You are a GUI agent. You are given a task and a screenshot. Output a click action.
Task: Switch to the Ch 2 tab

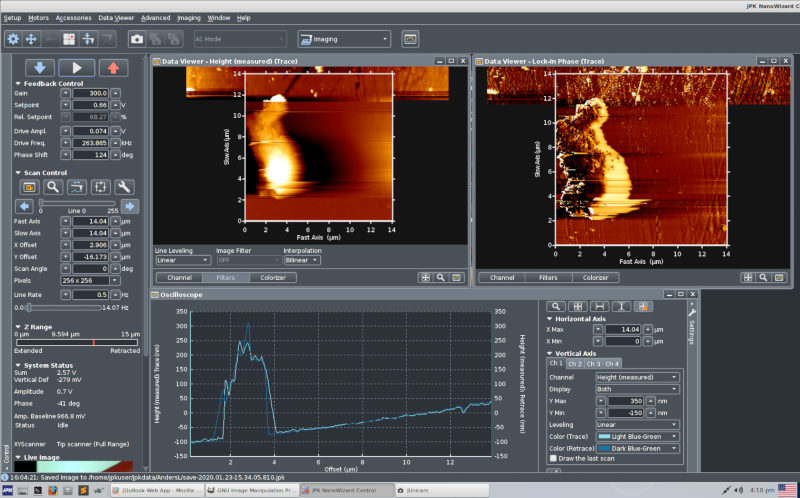574,363
